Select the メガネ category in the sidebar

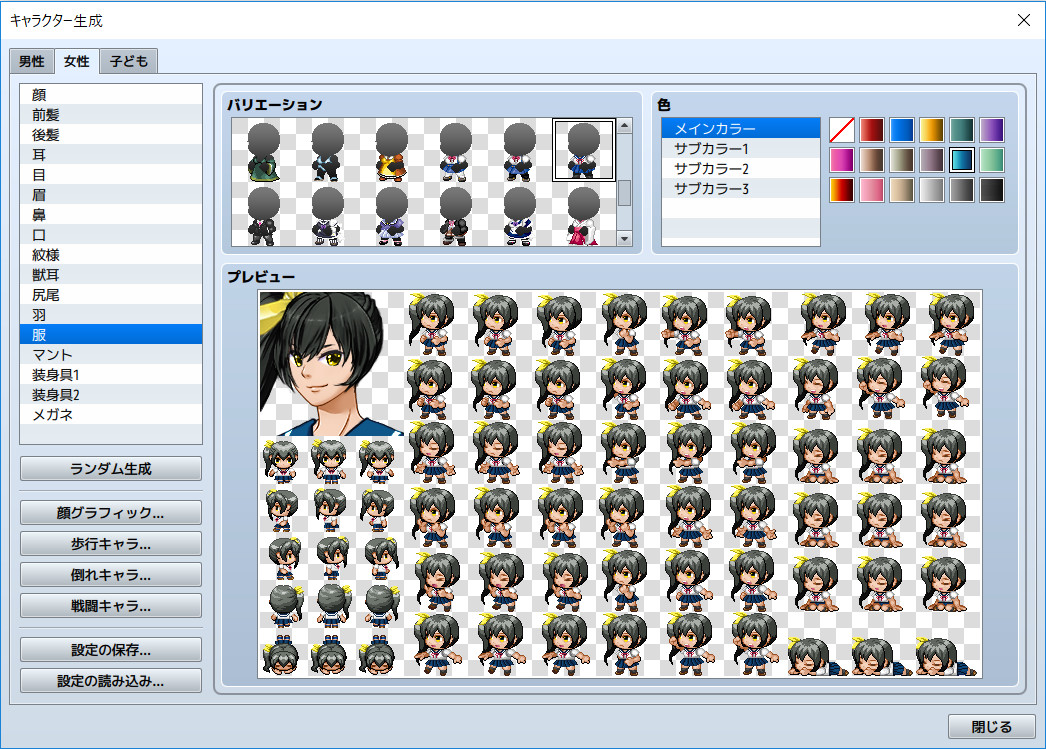110,414
